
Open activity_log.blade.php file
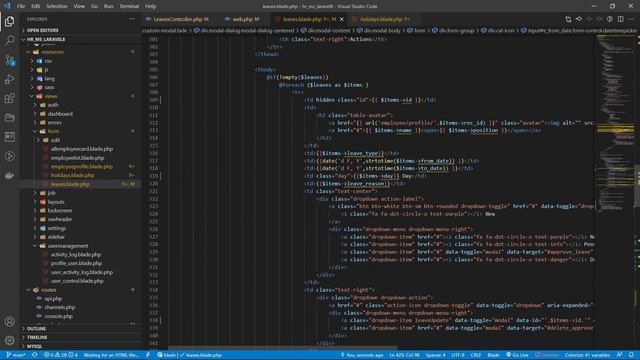tap(80, 254)
